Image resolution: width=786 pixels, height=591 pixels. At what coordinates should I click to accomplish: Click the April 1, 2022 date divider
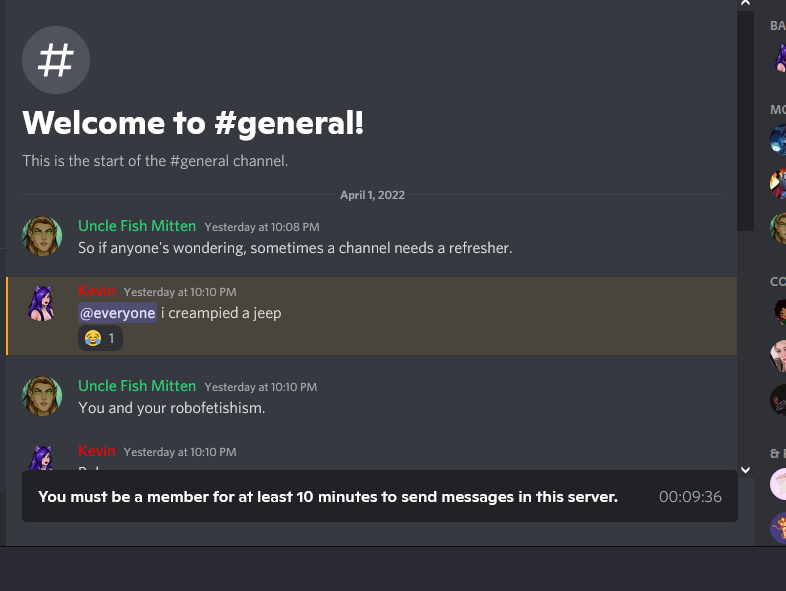tap(372, 195)
